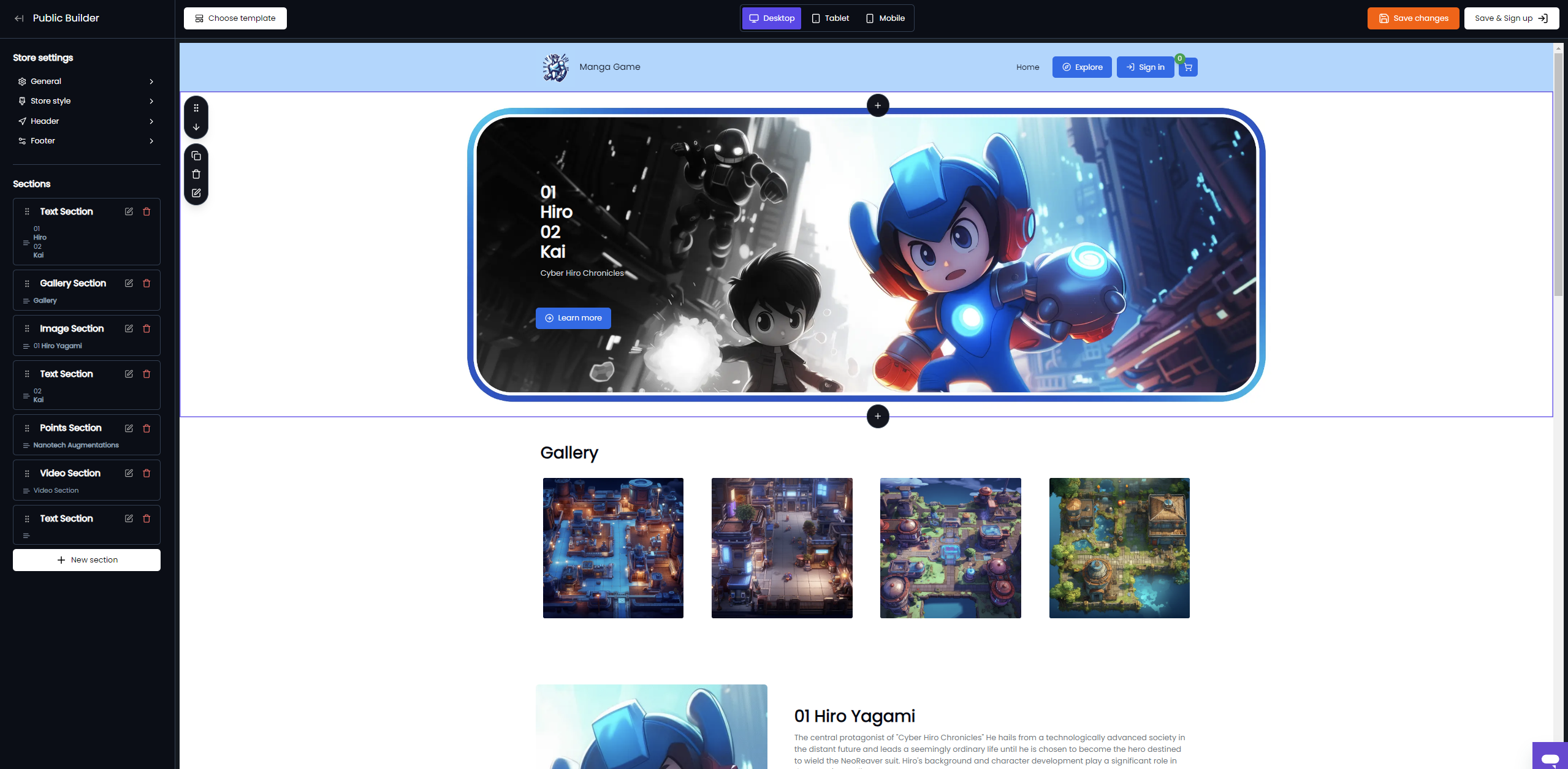Image resolution: width=1568 pixels, height=769 pixels.
Task: Add a New section in sidebar
Action: point(86,560)
